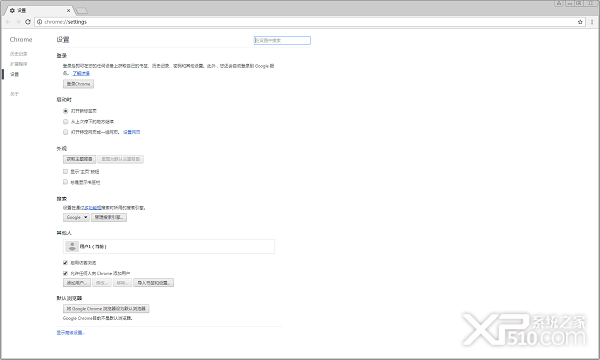Screen dimensions: 600x360
Task: Click the show advanced settings link
Action: point(70,333)
